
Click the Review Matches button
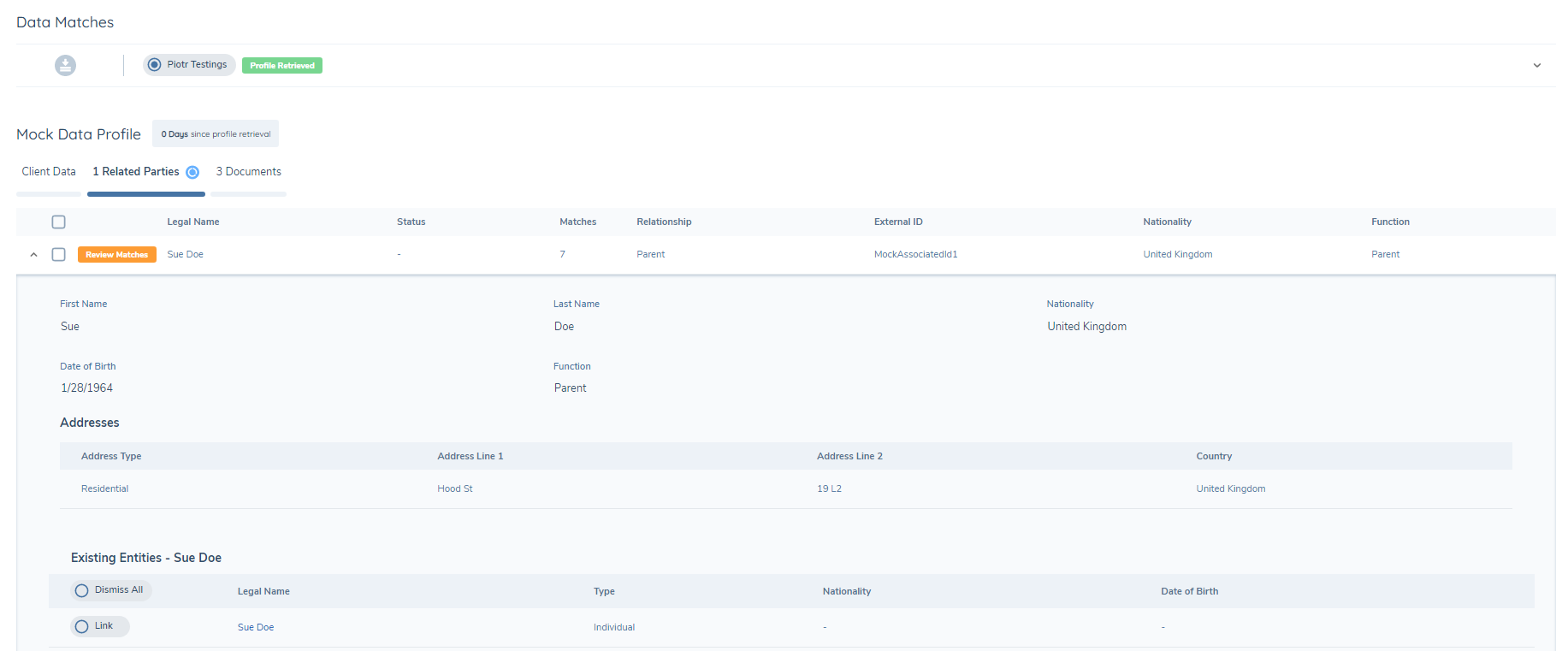(x=117, y=255)
